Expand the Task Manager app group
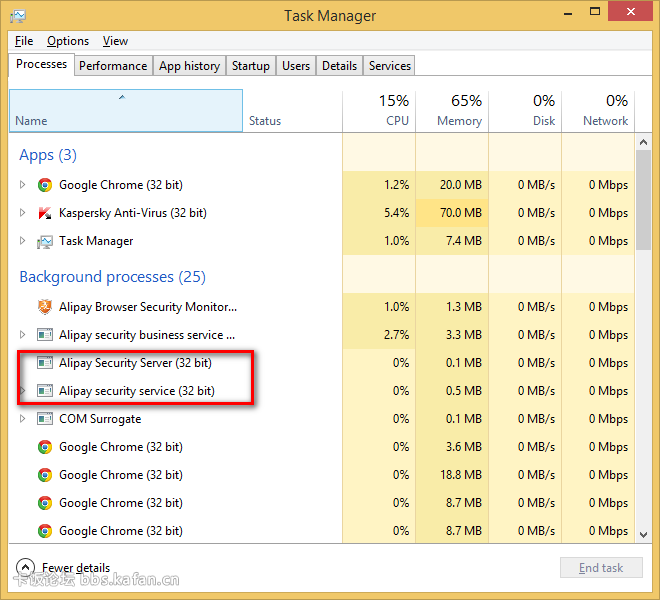The image size is (660, 600). pyautogui.click(x=23, y=241)
